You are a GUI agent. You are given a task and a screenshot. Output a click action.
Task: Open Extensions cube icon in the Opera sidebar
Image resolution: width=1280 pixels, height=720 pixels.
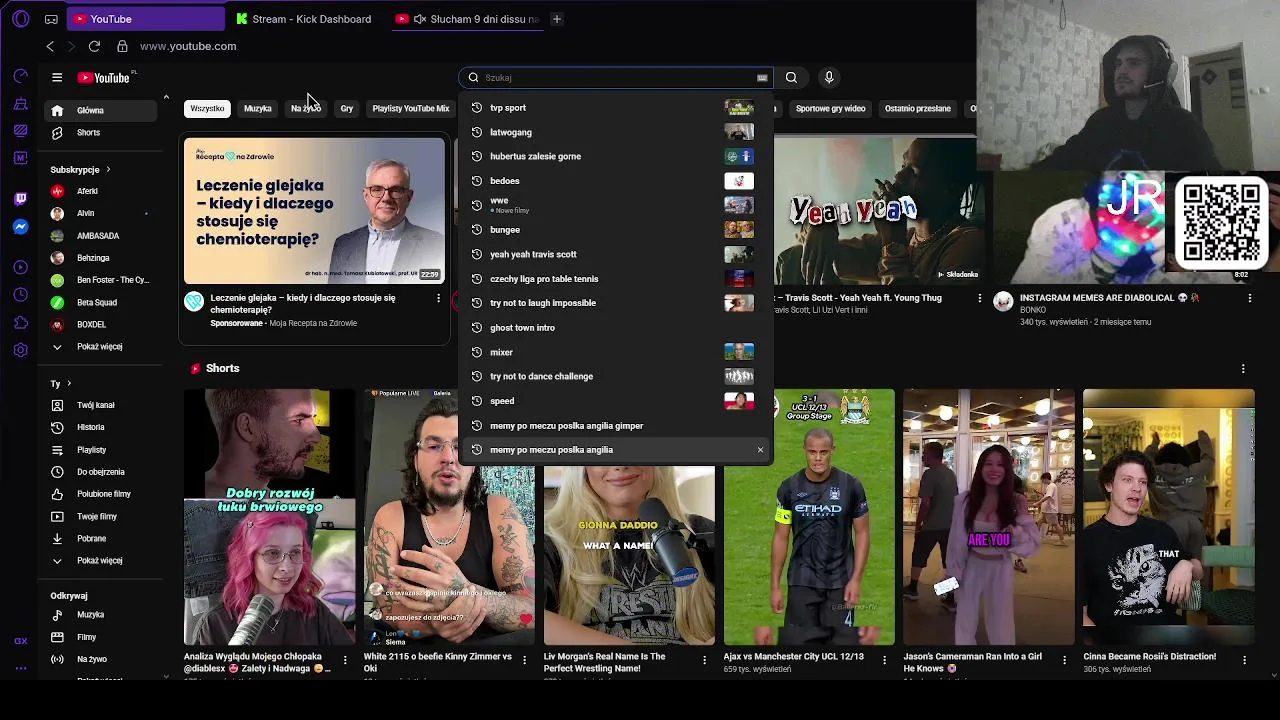20,322
